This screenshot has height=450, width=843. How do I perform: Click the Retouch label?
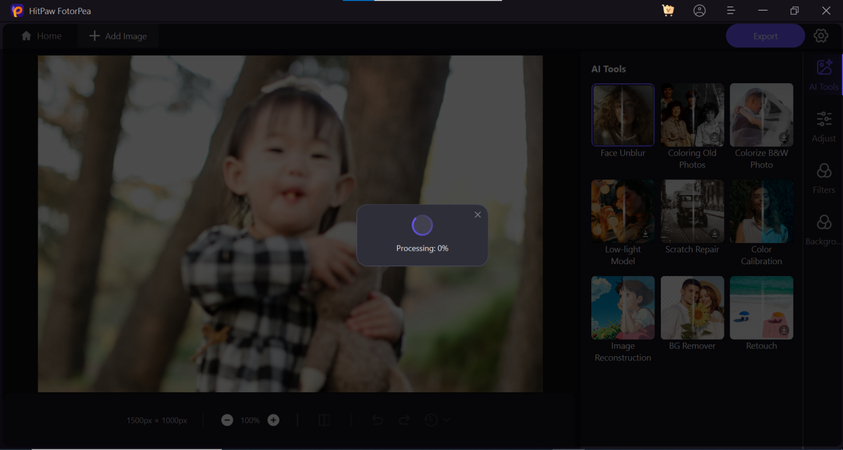[x=761, y=346]
